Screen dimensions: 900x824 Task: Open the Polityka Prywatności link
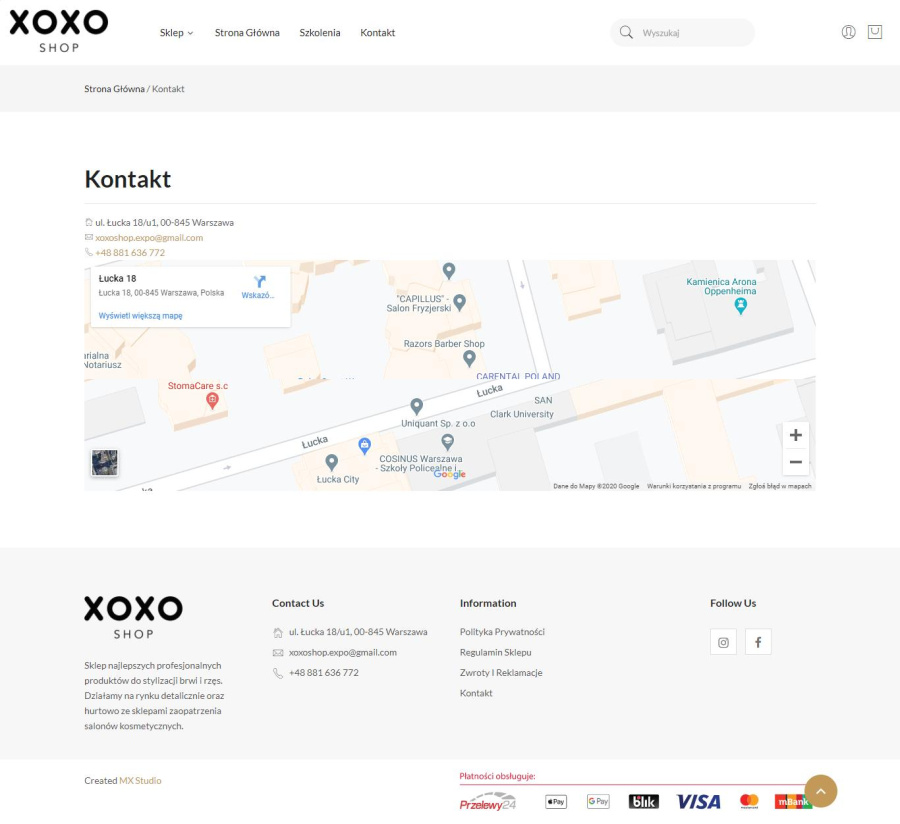[501, 631]
